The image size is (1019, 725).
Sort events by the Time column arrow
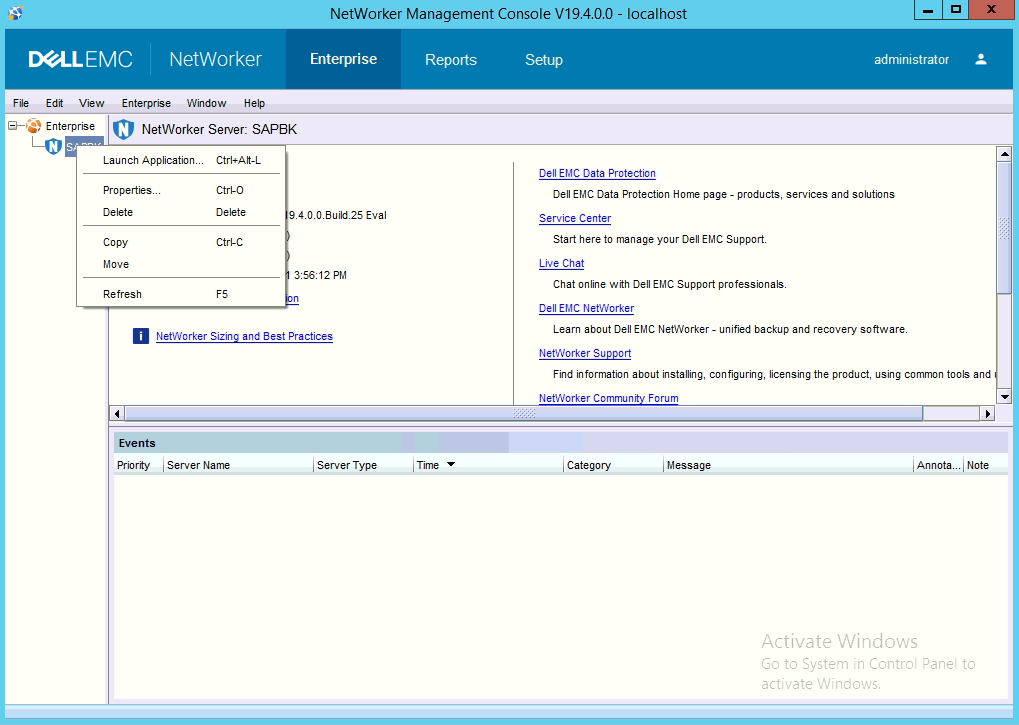pos(451,465)
